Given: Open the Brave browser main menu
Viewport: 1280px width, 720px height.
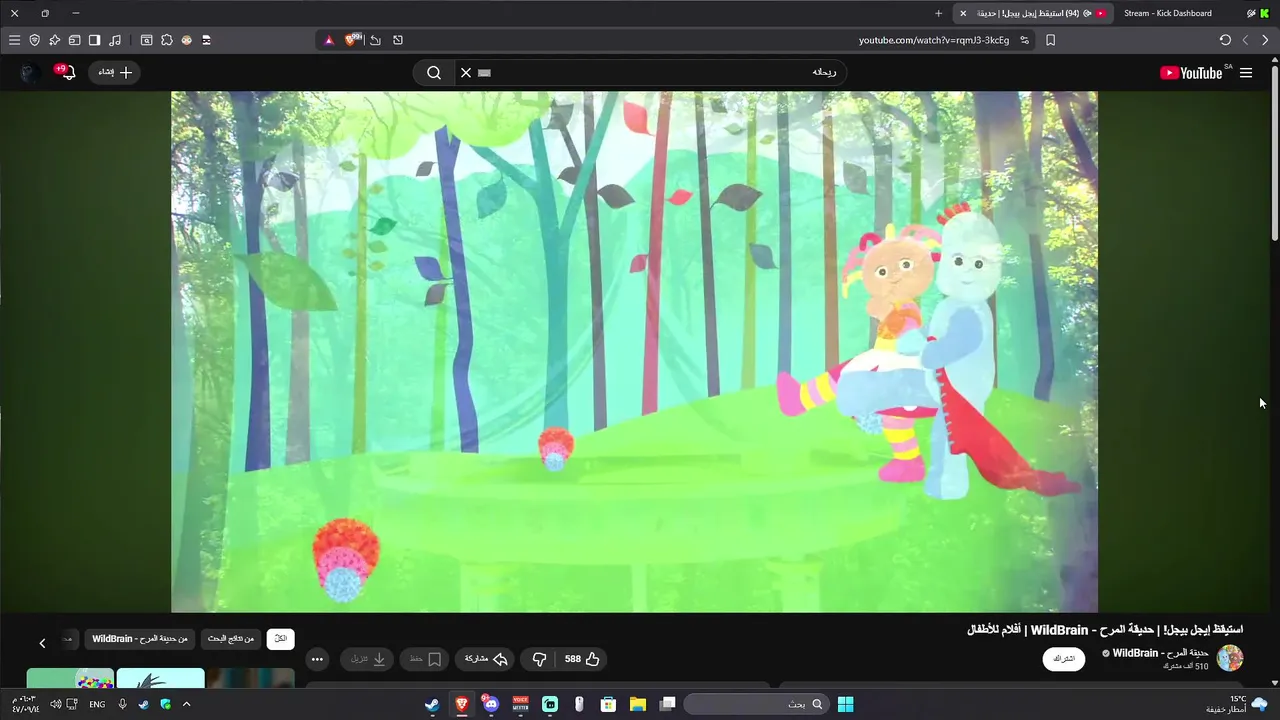Looking at the screenshot, I should 14,40.
